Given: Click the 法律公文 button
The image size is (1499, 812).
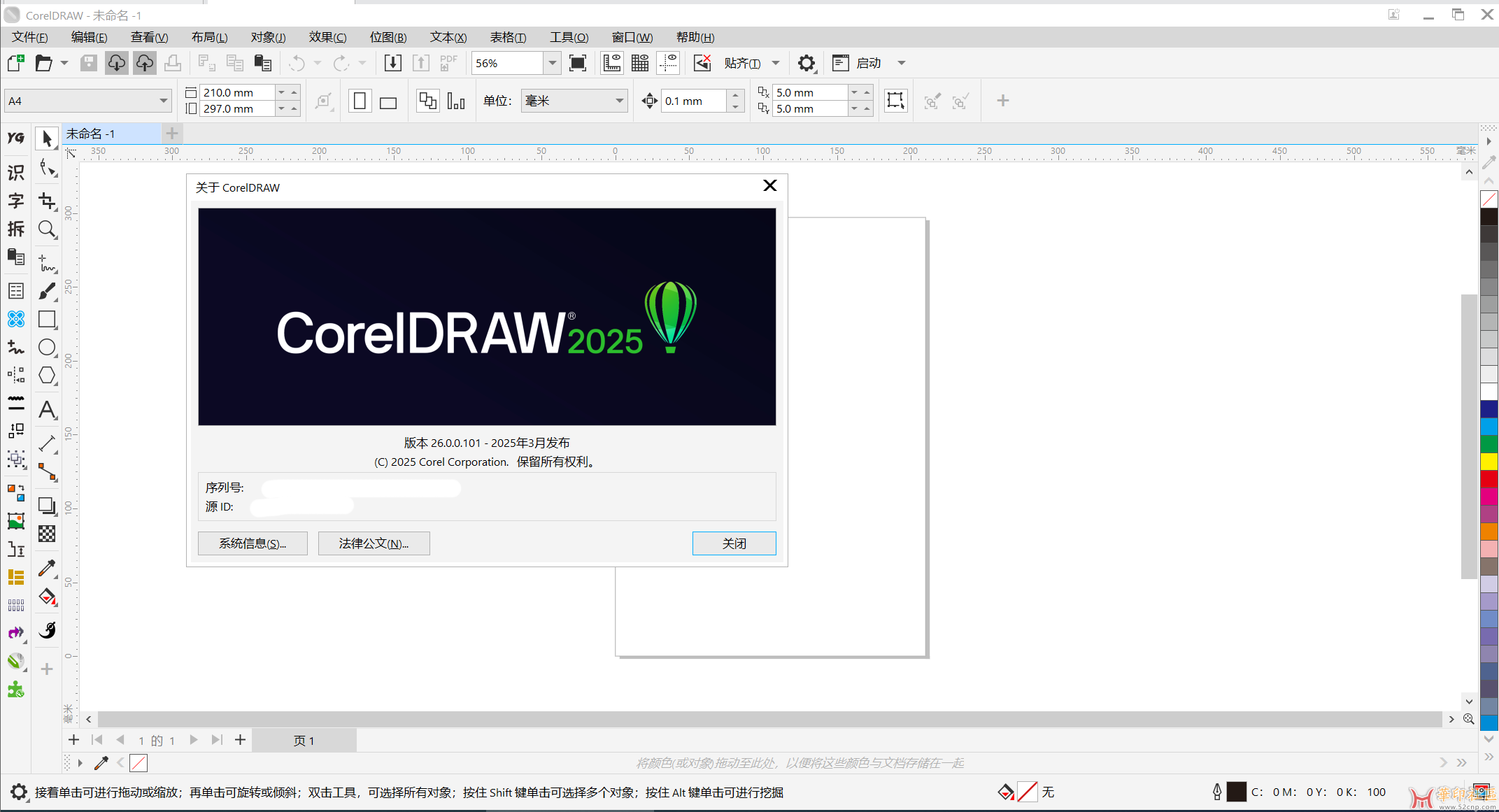Looking at the screenshot, I should tap(374, 543).
